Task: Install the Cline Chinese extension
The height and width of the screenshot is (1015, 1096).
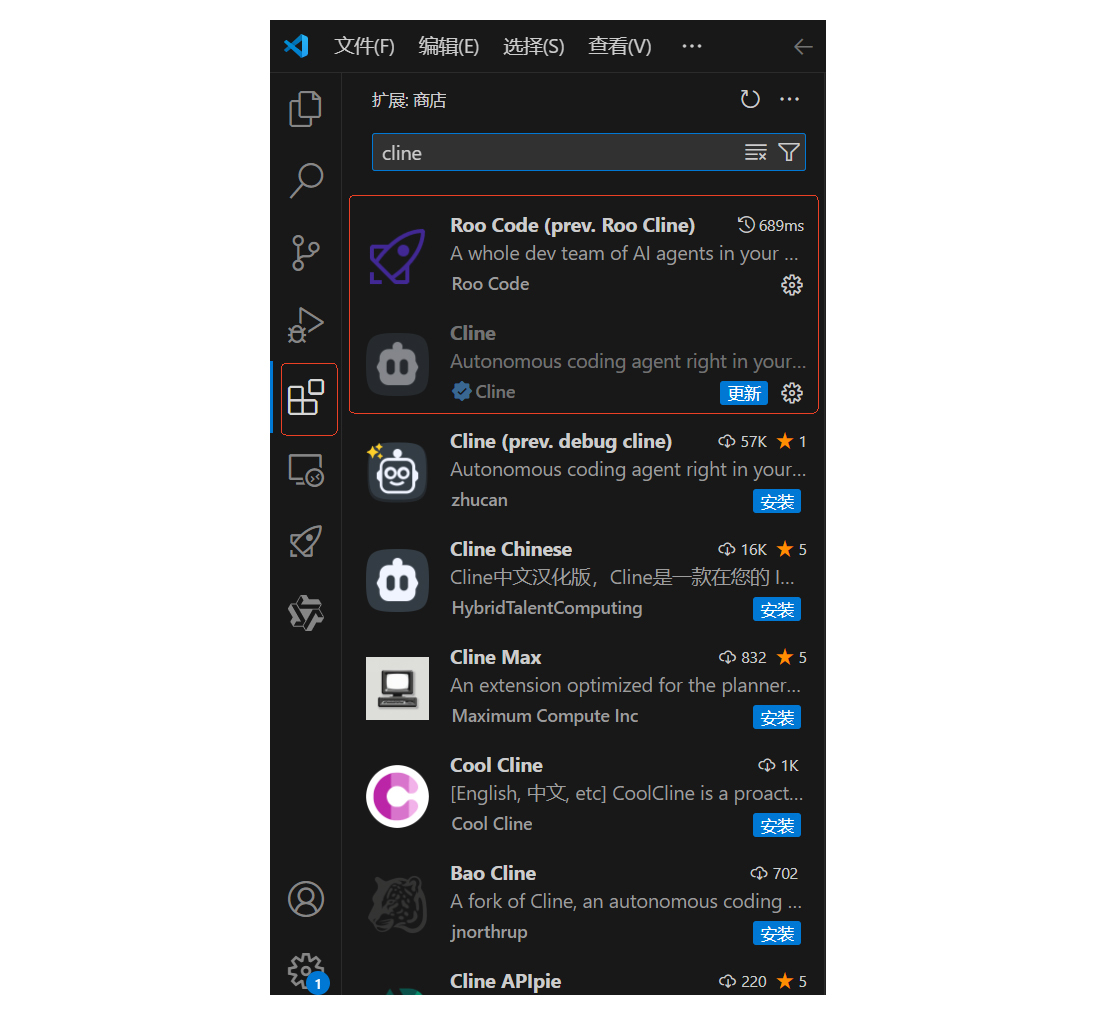Action: coord(777,610)
